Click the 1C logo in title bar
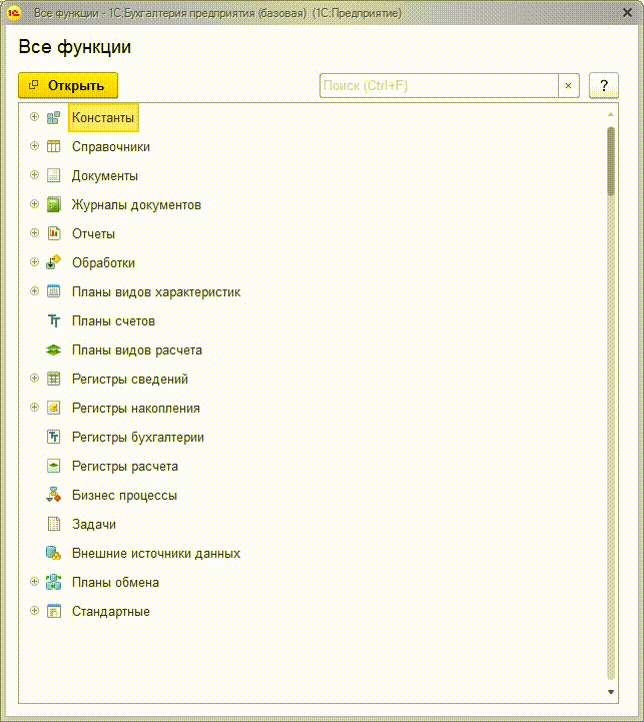Image resolution: width=644 pixels, height=722 pixels. tap(13, 13)
